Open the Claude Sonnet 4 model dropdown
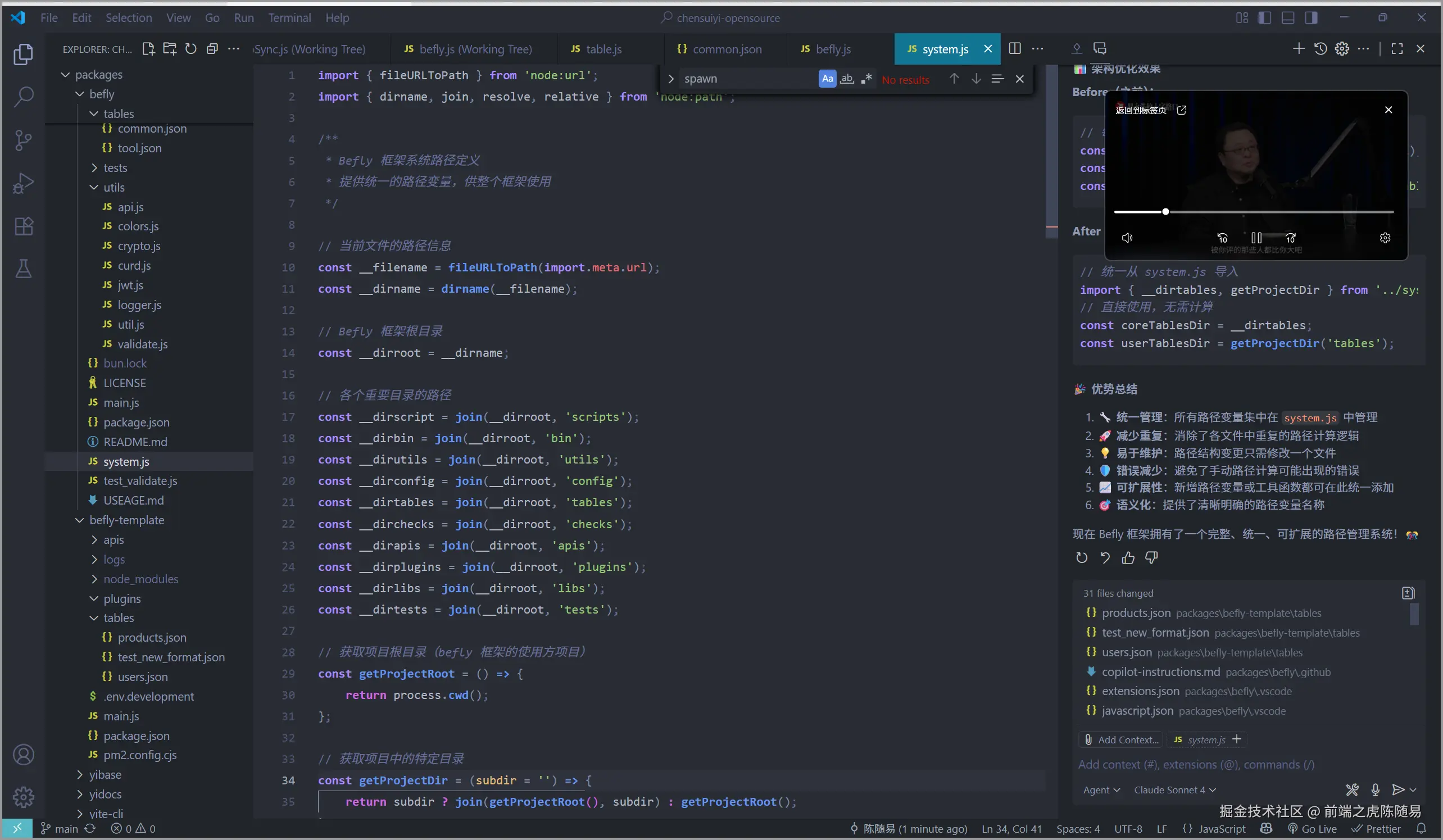Image resolution: width=1443 pixels, height=840 pixels. click(x=1174, y=789)
